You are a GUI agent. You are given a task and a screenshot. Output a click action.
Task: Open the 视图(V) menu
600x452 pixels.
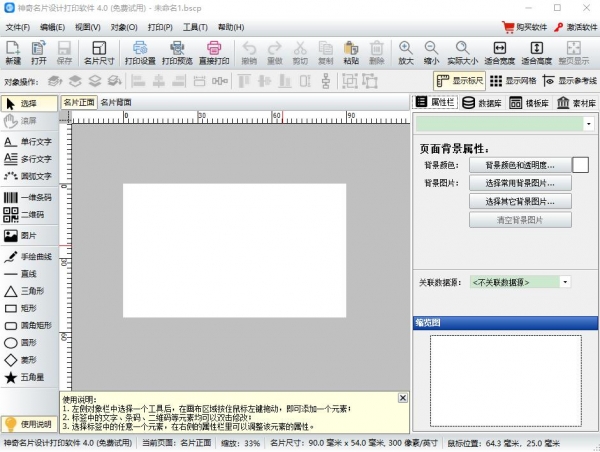pyautogui.click(x=88, y=27)
